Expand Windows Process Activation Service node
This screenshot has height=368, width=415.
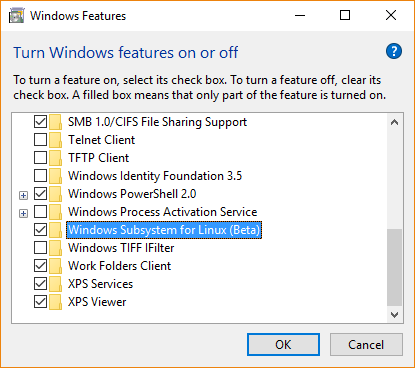[x=23, y=213]
